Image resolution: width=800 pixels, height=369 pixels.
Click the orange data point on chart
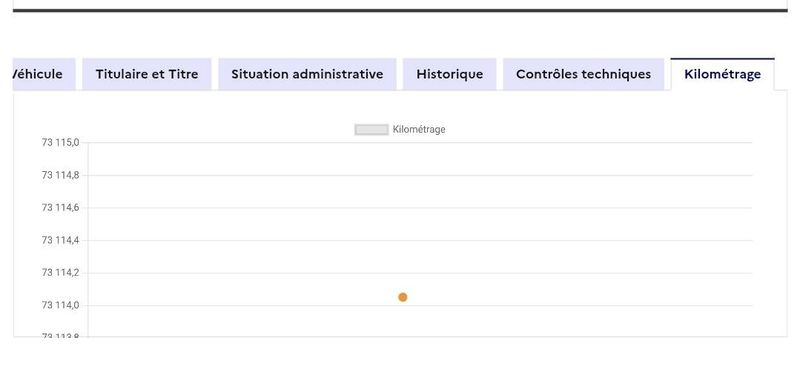coord(403,297)
